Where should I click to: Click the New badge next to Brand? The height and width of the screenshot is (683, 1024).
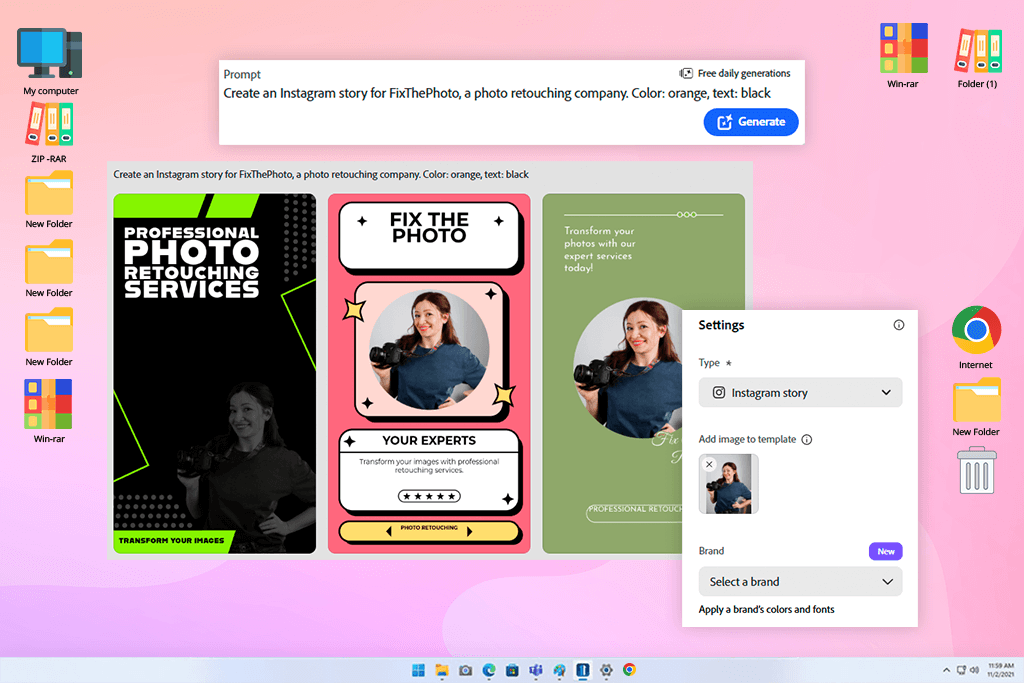885,551
